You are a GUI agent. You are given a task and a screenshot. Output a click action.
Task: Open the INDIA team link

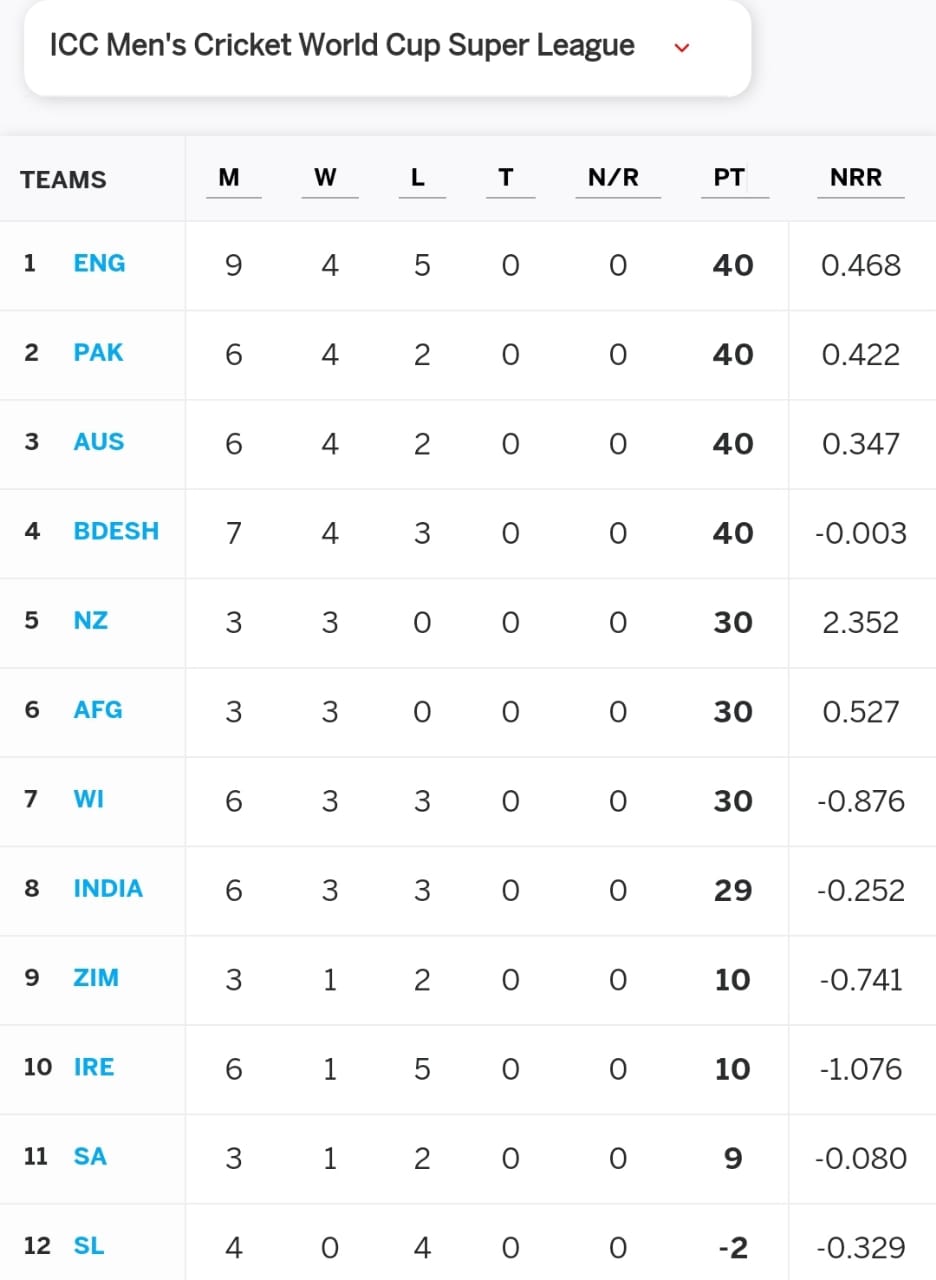tap(108, 888)
